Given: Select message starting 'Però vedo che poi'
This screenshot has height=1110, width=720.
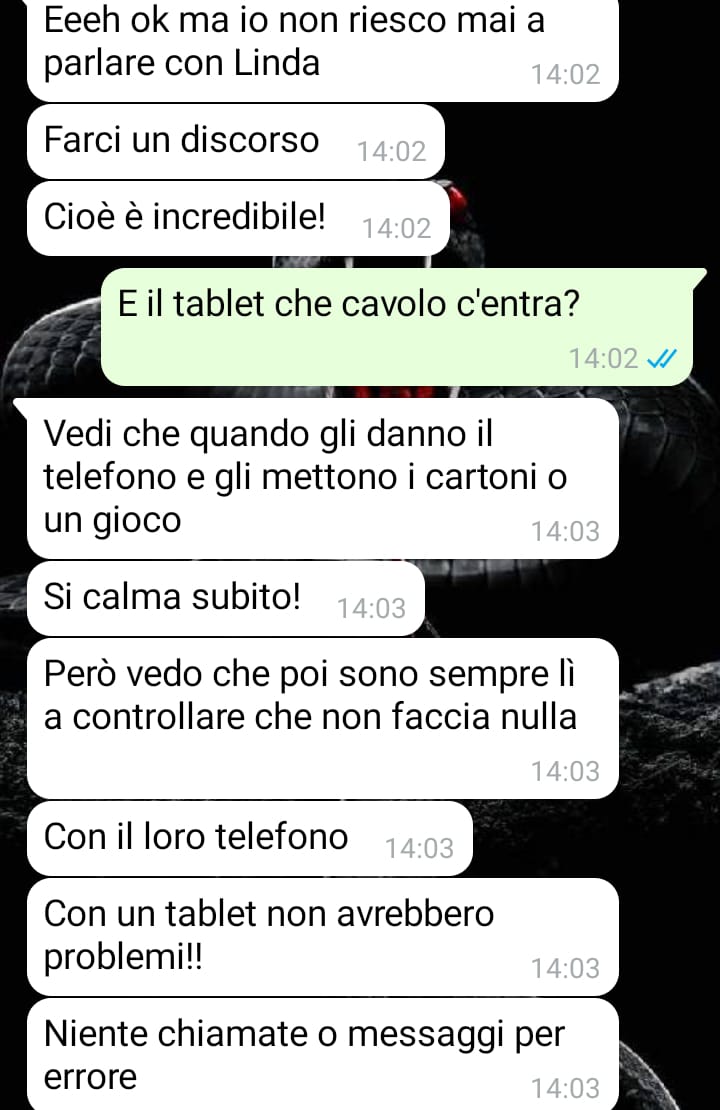Looking at the screenshot, I should (323, 719).
